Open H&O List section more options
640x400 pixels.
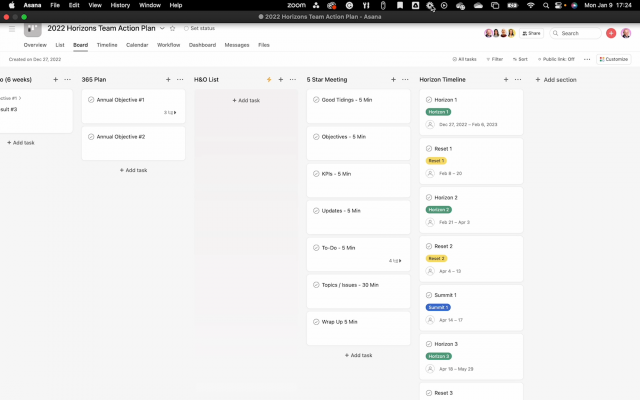coord(293,80)
